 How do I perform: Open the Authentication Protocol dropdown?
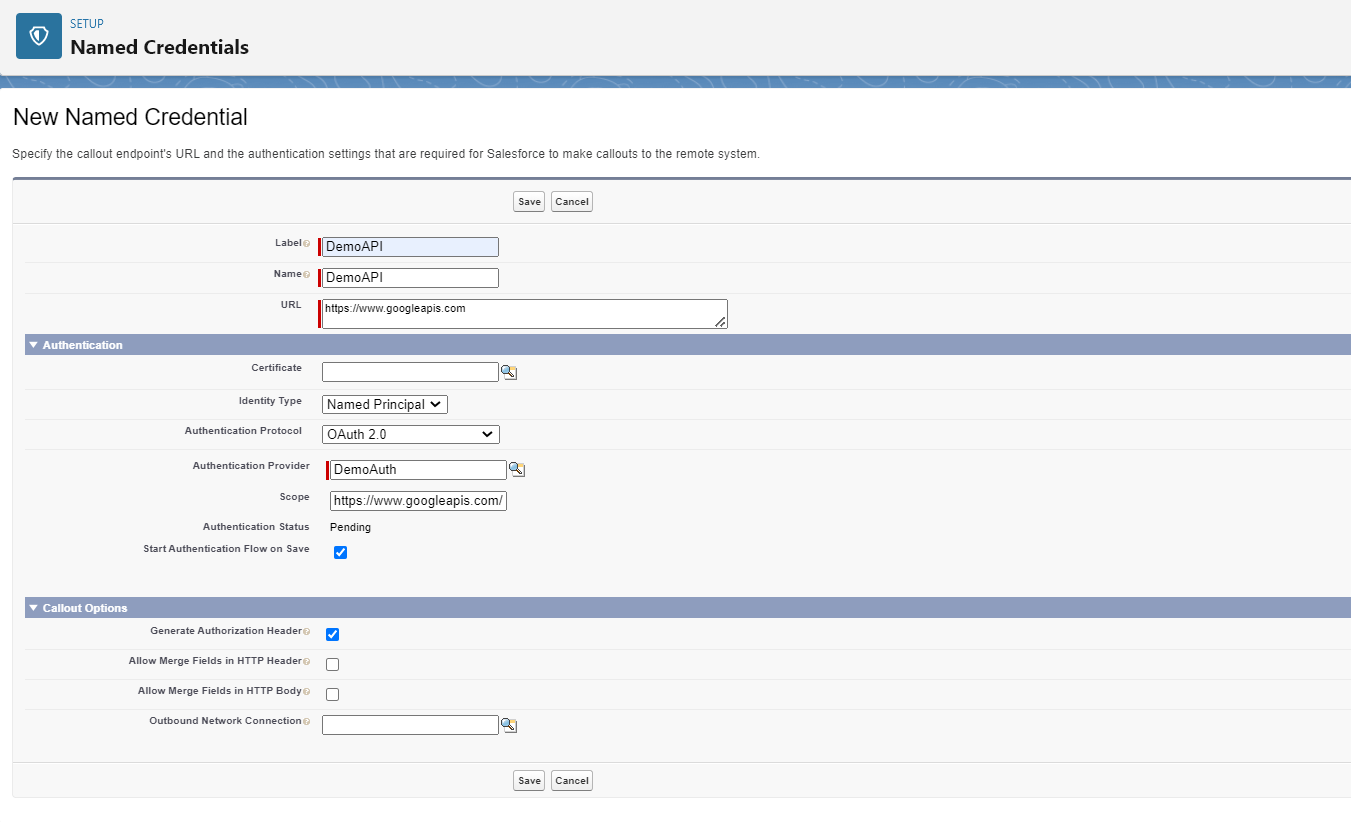click(x=410, y=435)
